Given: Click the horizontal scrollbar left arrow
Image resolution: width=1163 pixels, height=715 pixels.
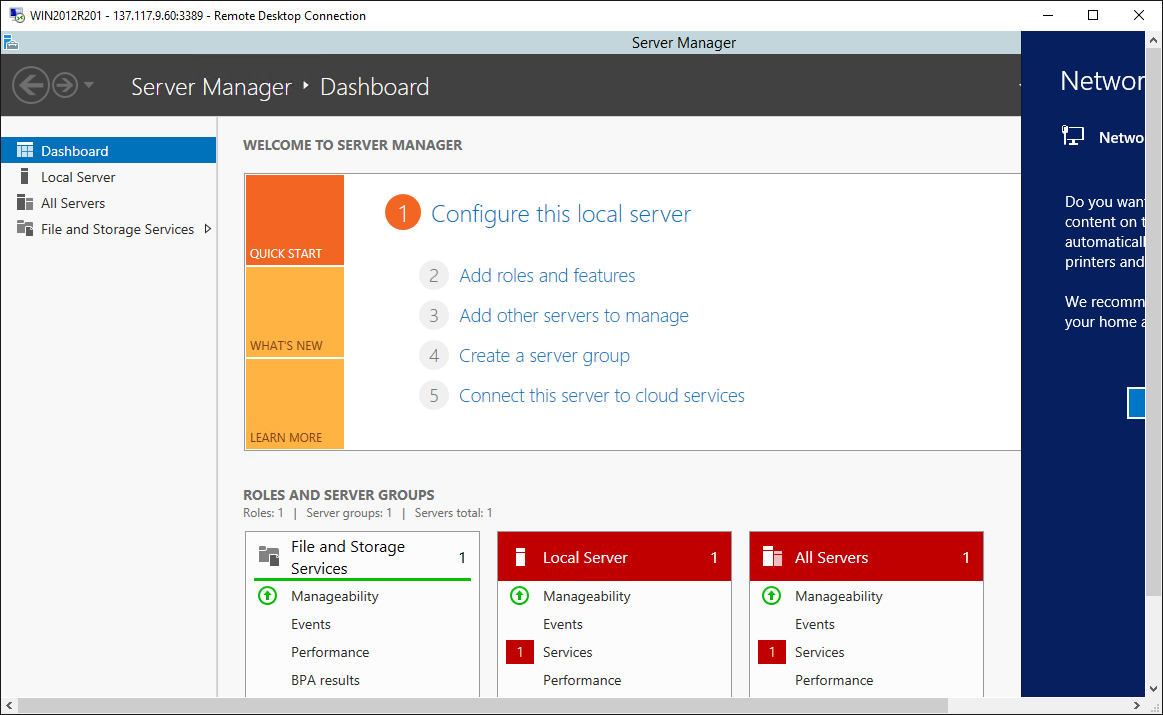Looking at the screenshot, I should [x=9, y=705].
